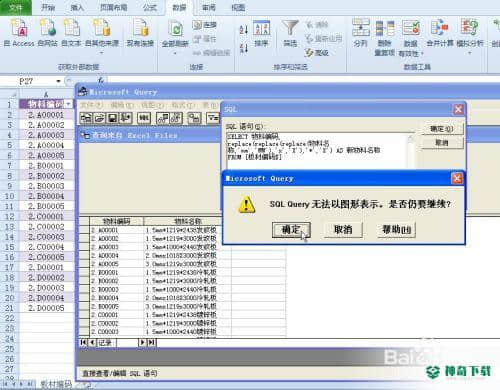Click New Query icon in Microsoft Query toolbar

86,118
